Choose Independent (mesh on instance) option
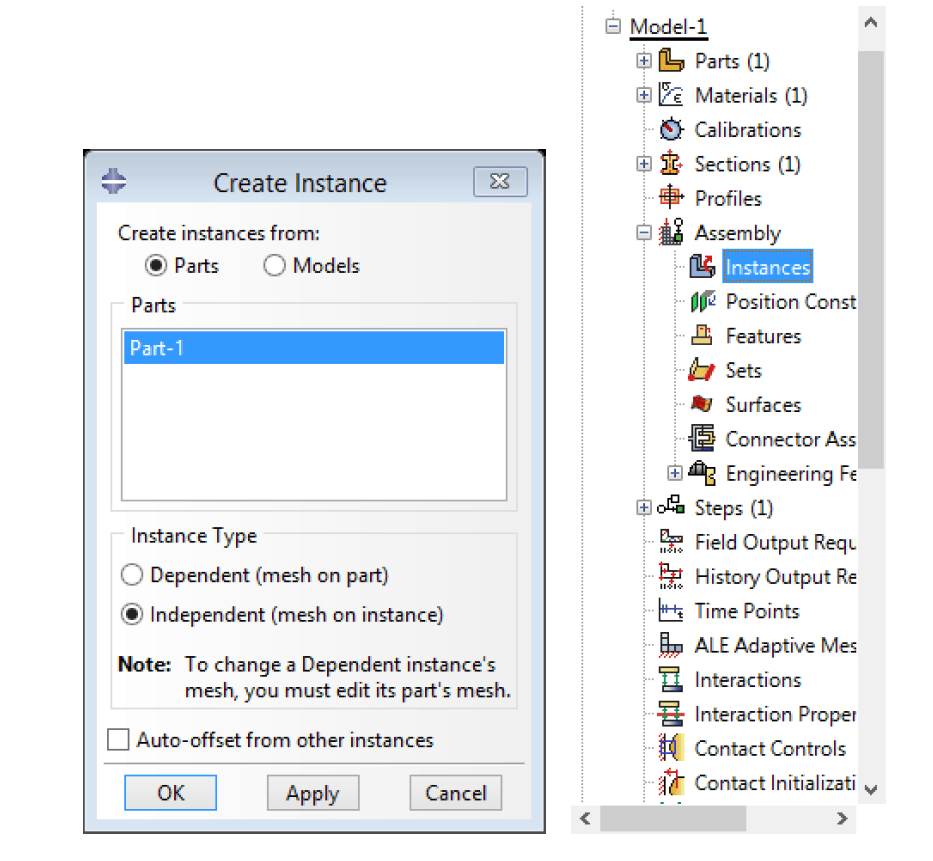 click(x=132, y=614)
